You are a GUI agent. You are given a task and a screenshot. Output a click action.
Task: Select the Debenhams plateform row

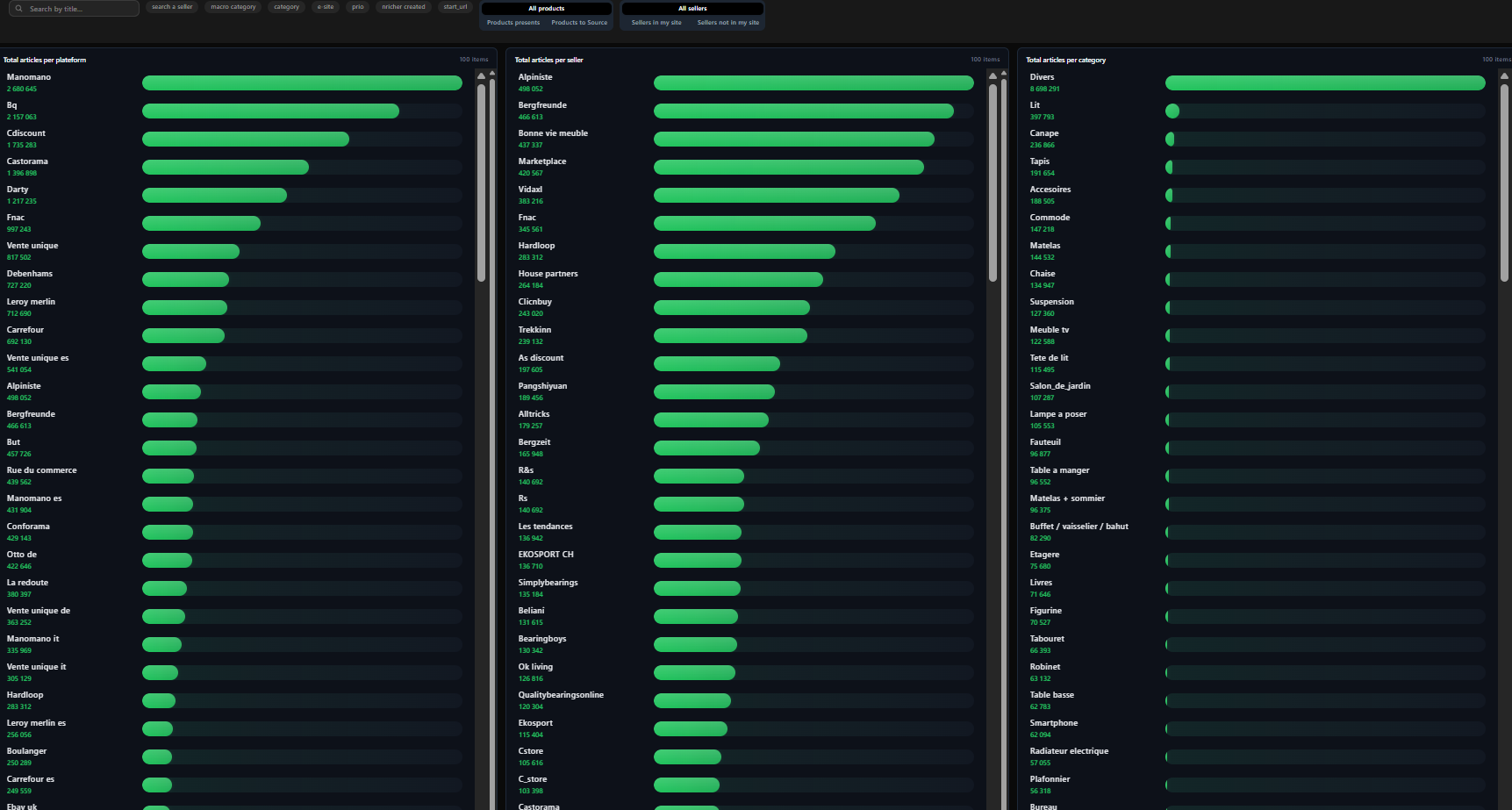[234, 279]
